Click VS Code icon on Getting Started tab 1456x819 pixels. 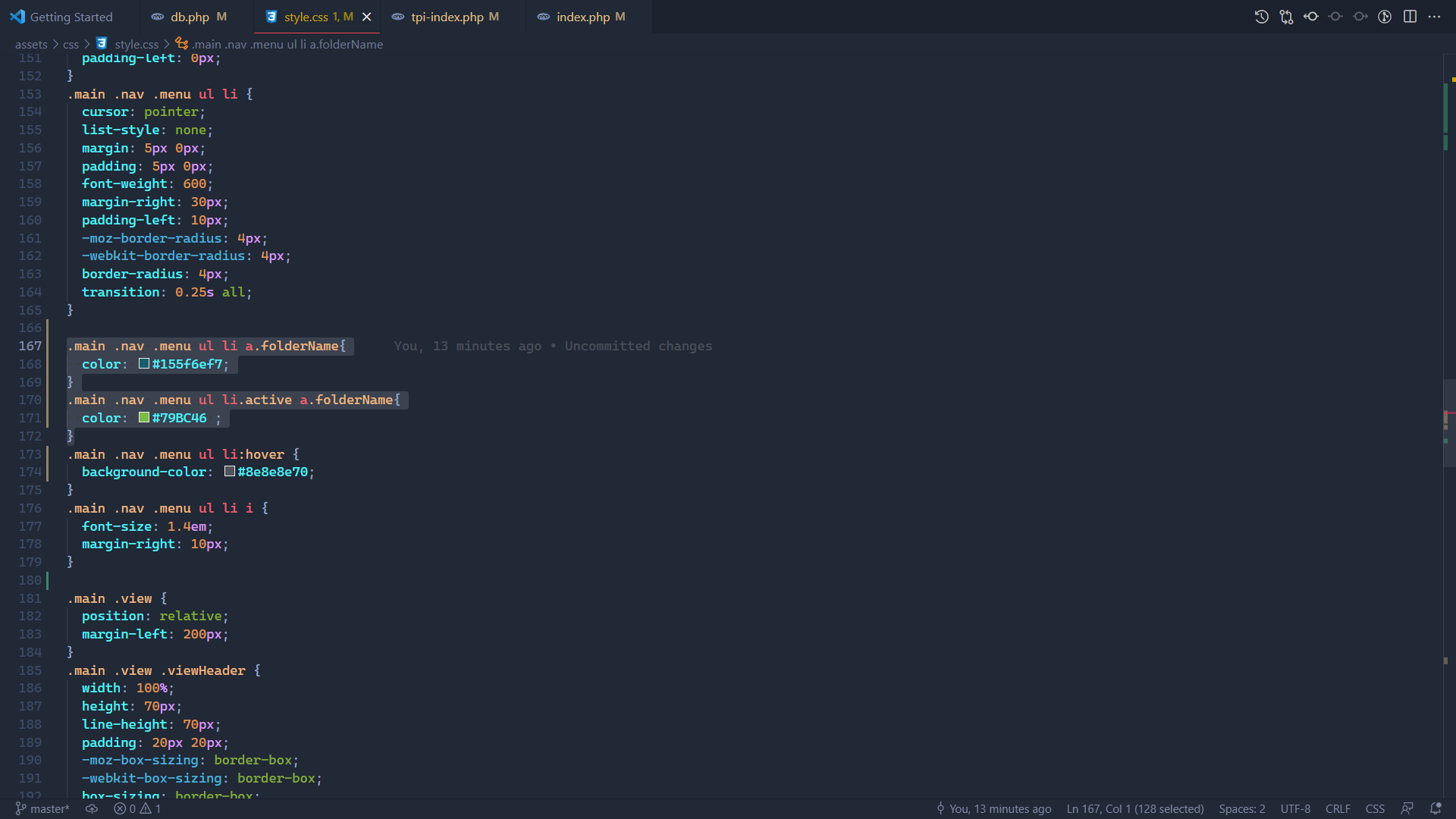click(17, 17)
